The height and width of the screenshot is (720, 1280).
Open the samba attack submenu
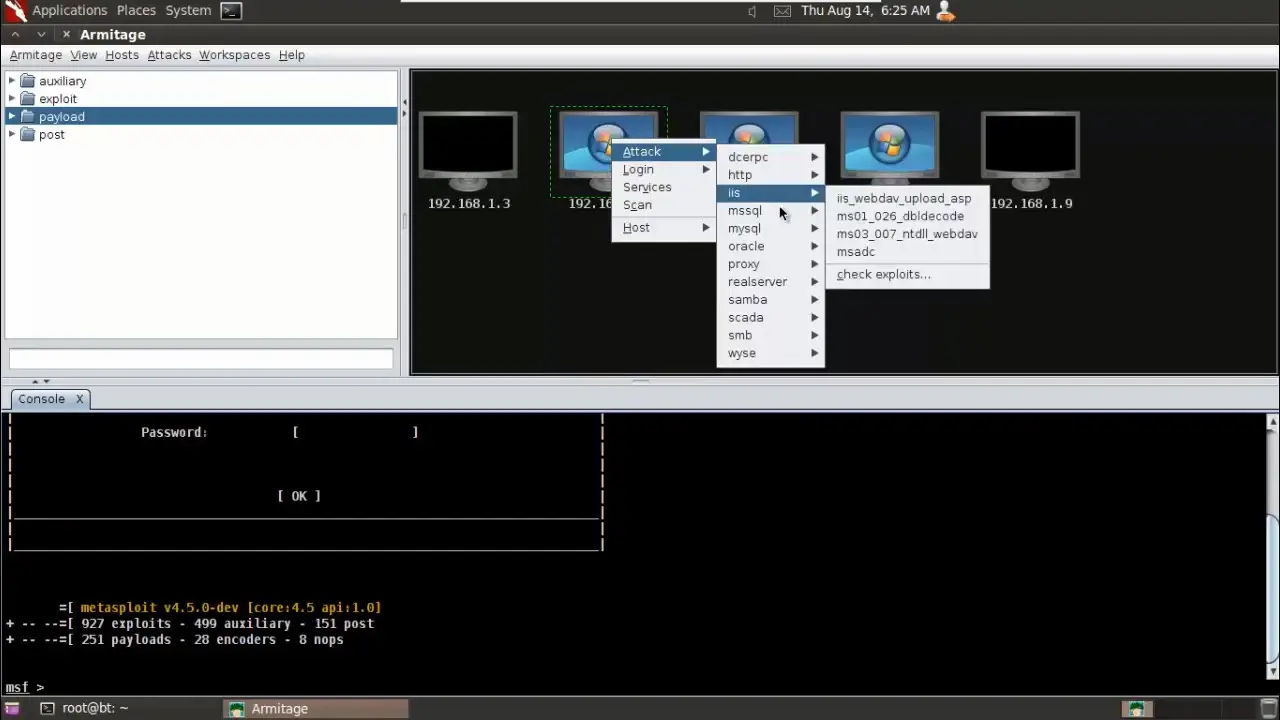771,300
